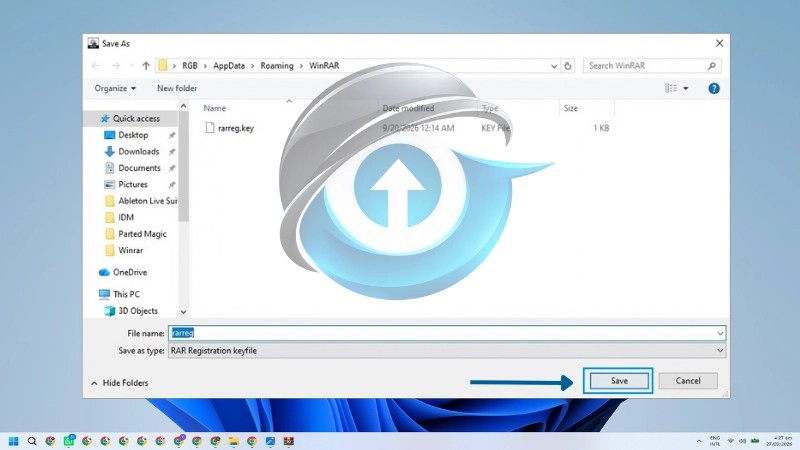Screen dimensions: 800x450
Task: Show hidden system tray icons
Action: [699, 441]
